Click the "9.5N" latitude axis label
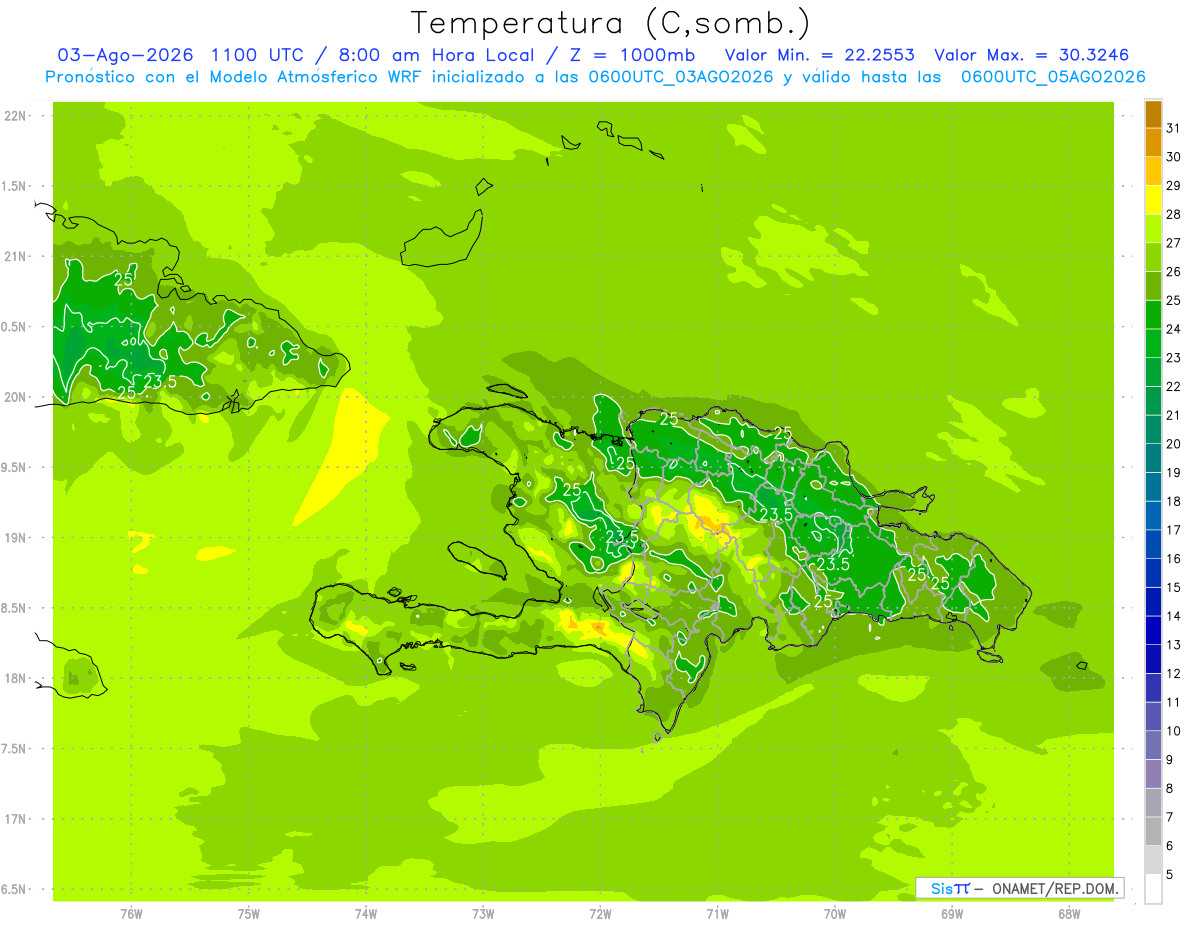This screenshot has width=1200, height=927. click(x=15, y=467)
